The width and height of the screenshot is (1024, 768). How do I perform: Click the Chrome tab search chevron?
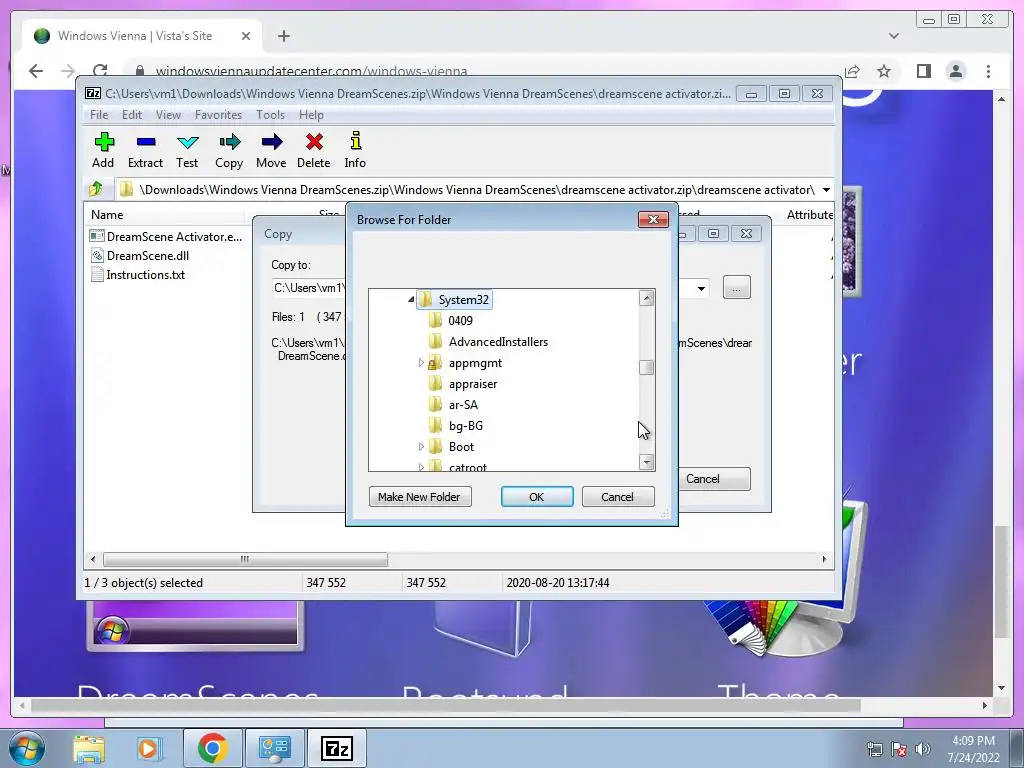(x=893, y=36)
